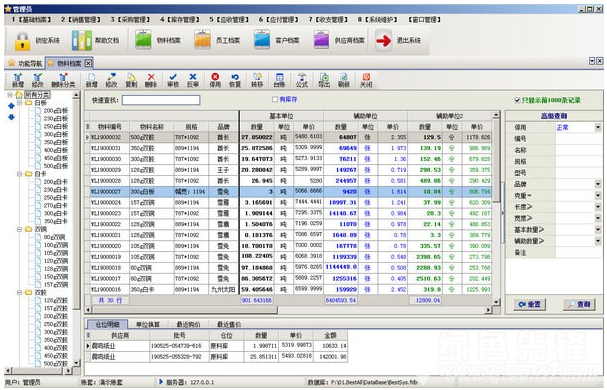
Task: Open the 台账 ledger icon
Action: click(279, 80)
